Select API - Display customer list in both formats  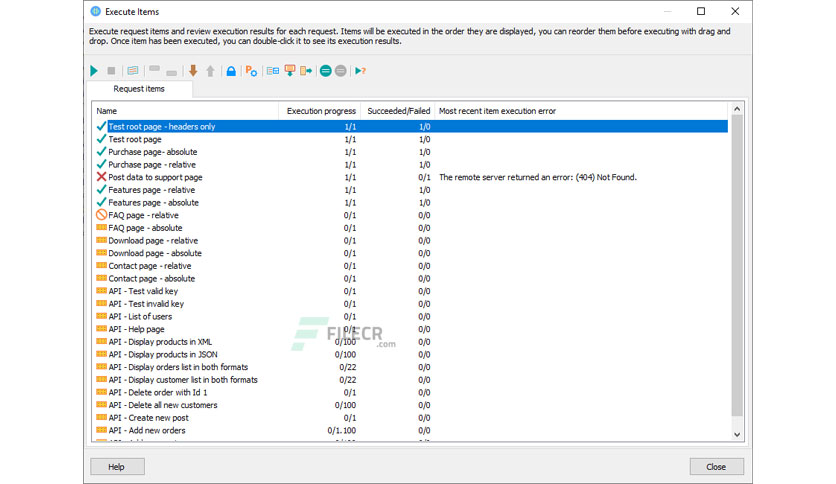coord(411,380)
